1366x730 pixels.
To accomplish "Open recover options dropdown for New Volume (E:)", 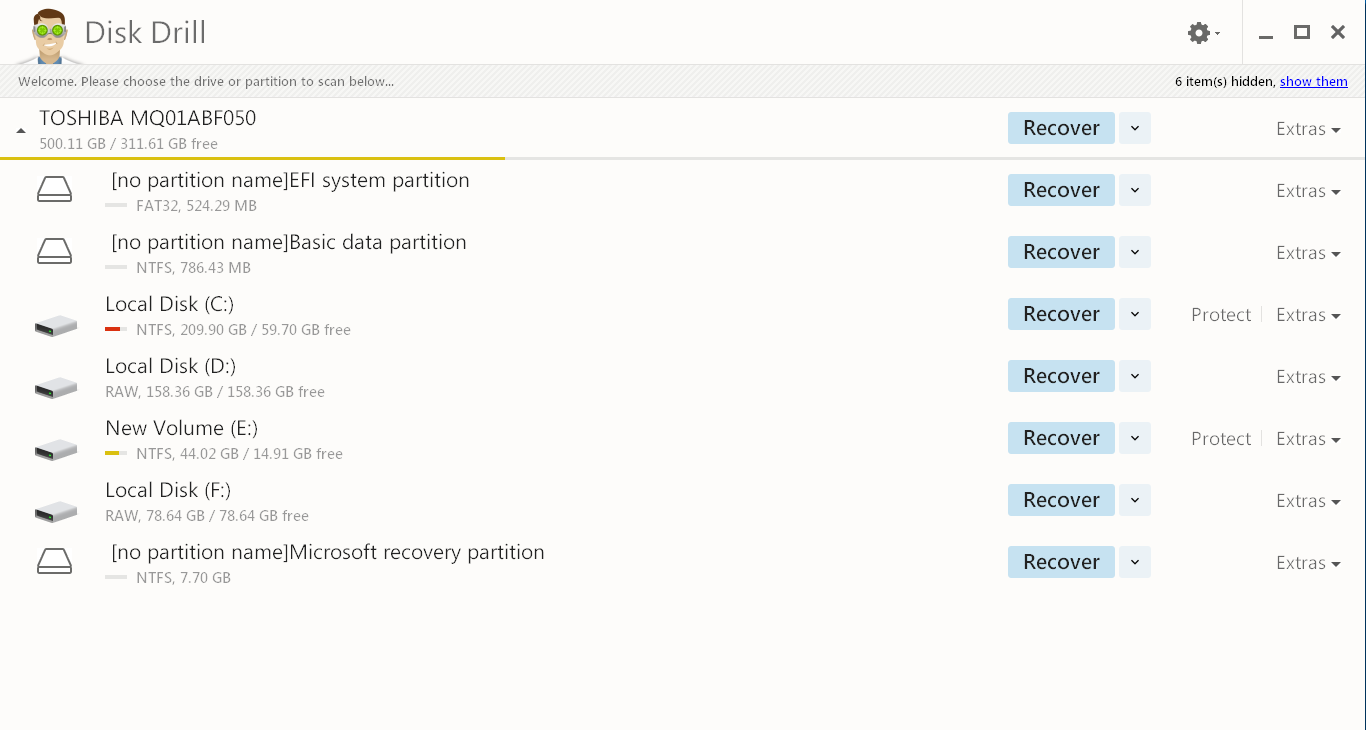I will (1134, 438).
